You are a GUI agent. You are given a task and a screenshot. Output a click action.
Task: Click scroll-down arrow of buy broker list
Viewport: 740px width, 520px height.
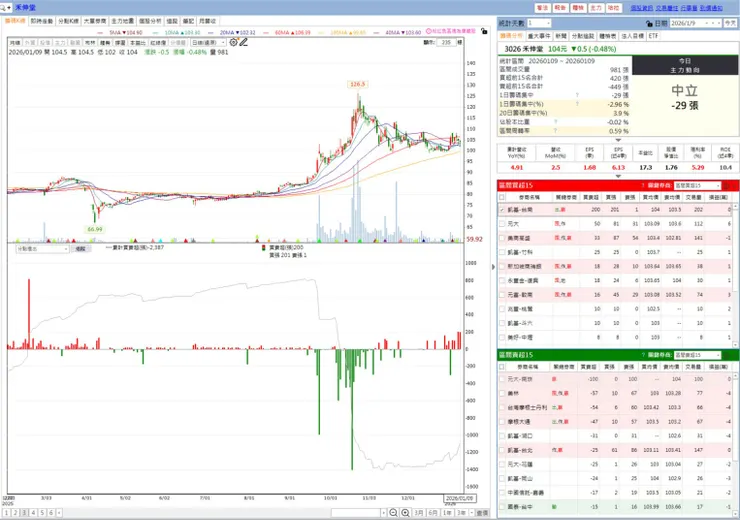point(736,344)
